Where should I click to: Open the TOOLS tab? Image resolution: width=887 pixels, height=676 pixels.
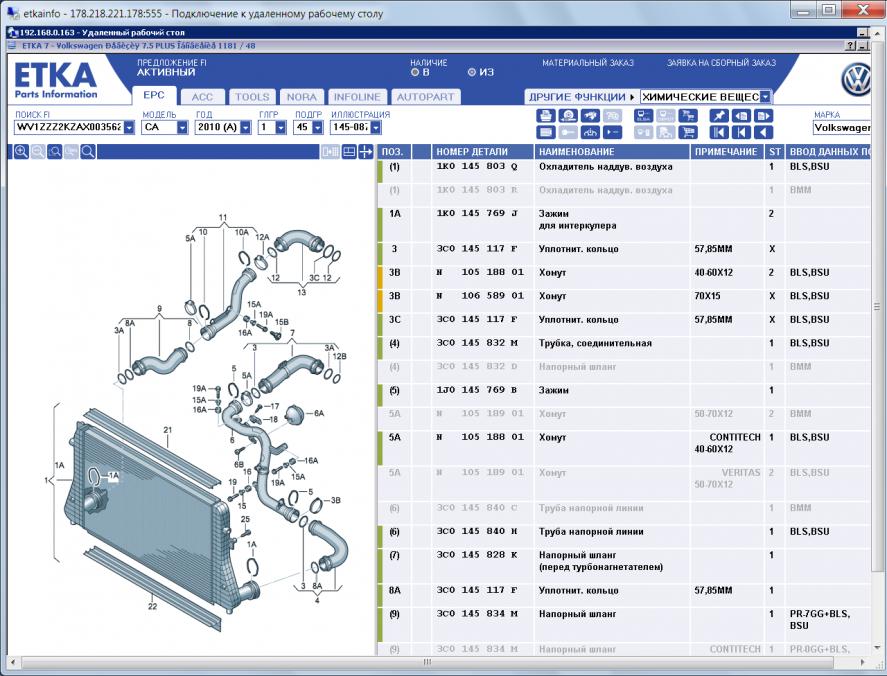pyautogui.click(x=252, y=97)
